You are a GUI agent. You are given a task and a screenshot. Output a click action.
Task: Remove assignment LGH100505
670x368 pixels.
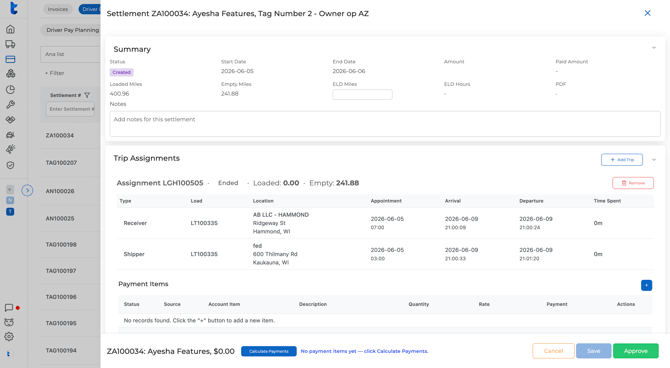click(633, 183)
